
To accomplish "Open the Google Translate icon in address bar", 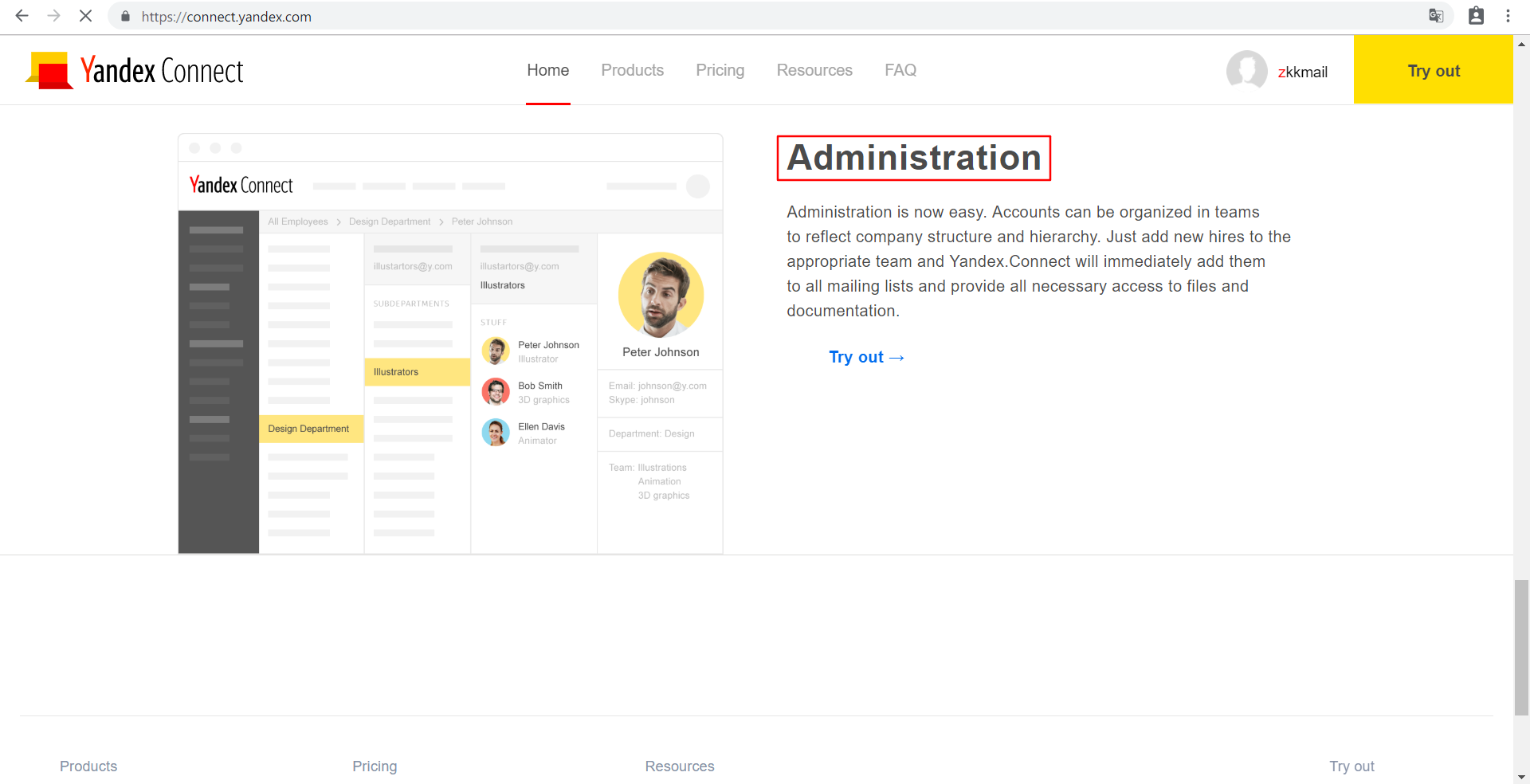I will pos(1436,16).
